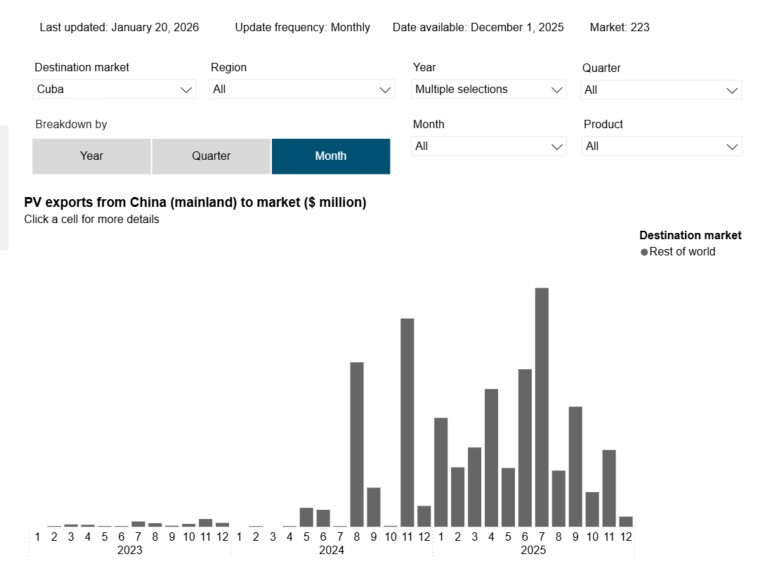Select the Year breakdown option

(x=91, y=156)
